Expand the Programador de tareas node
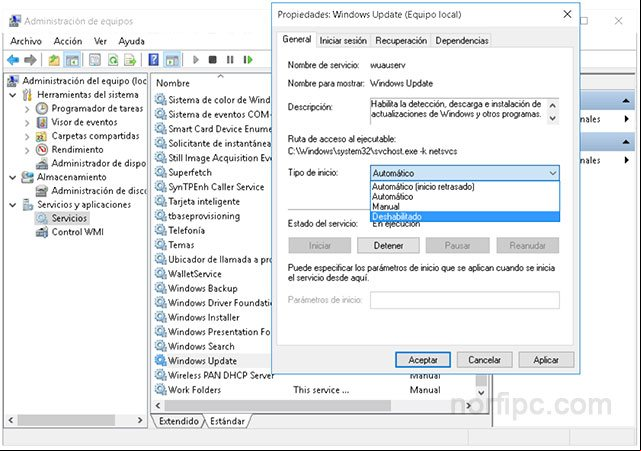This screenshot has height=451, width=641. (27, 109)
